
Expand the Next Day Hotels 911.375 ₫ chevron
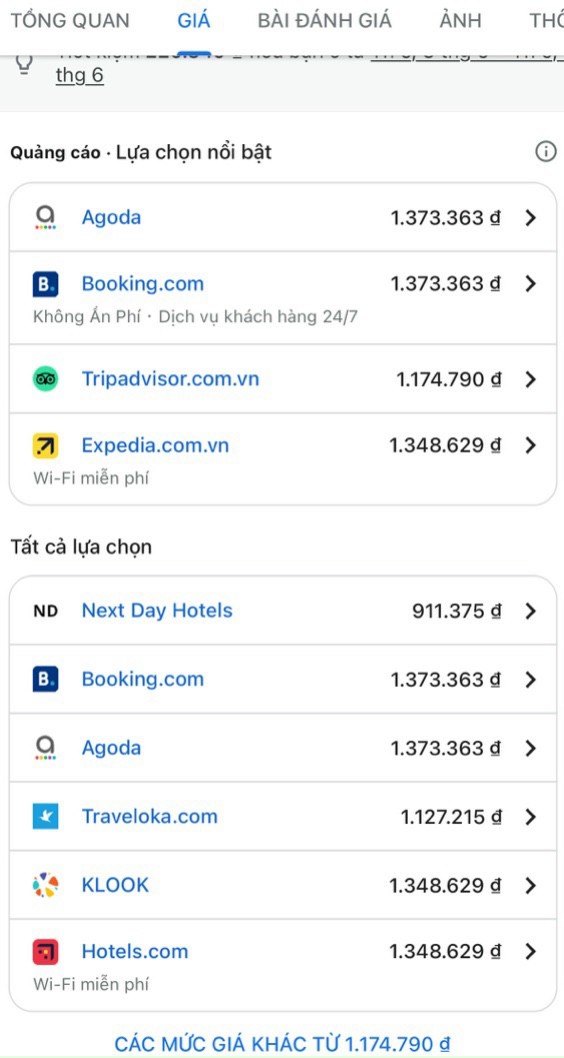pos(531,611)
